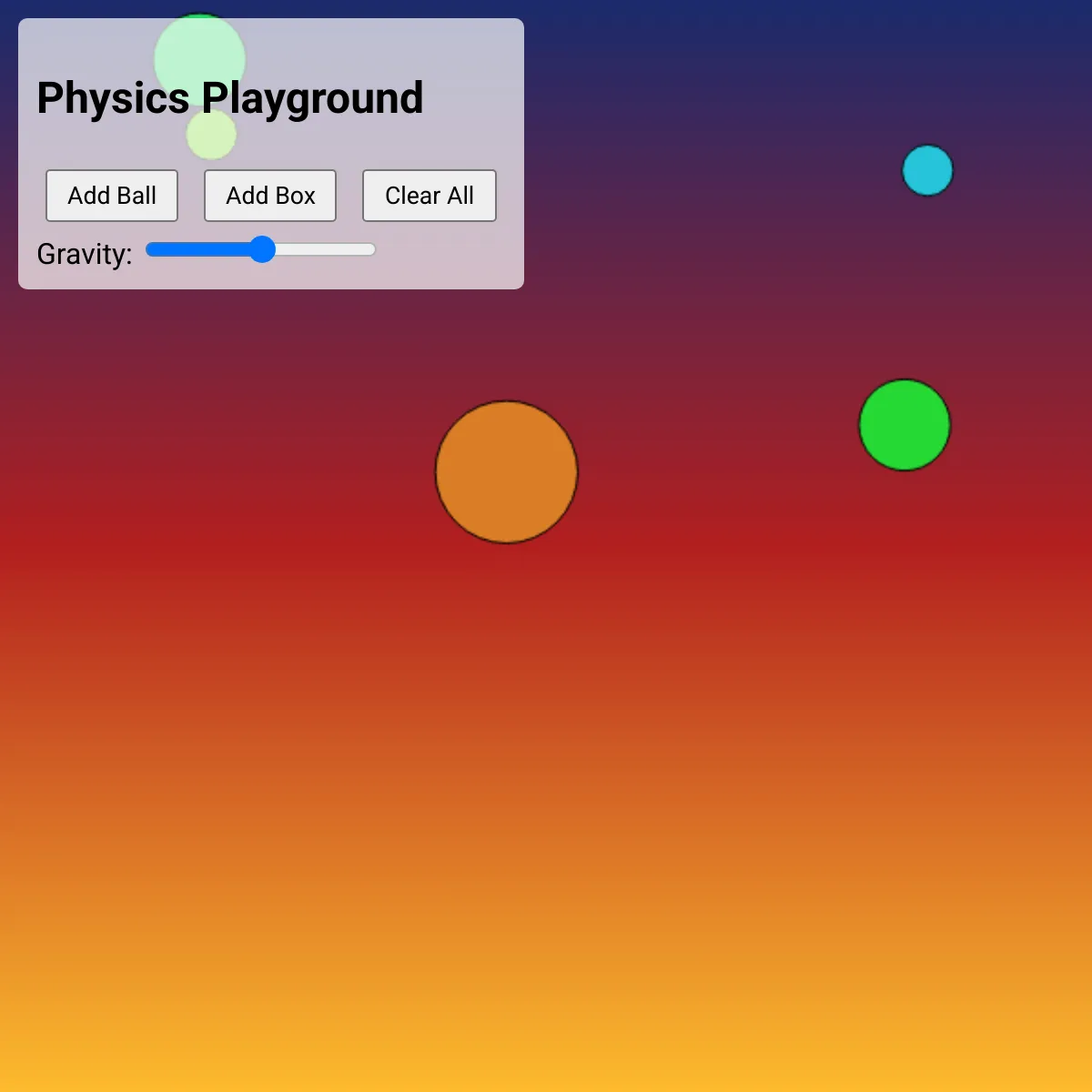Click the Gravity label text
This screenshot has width=1092, height=1092.
pos(84,254)
